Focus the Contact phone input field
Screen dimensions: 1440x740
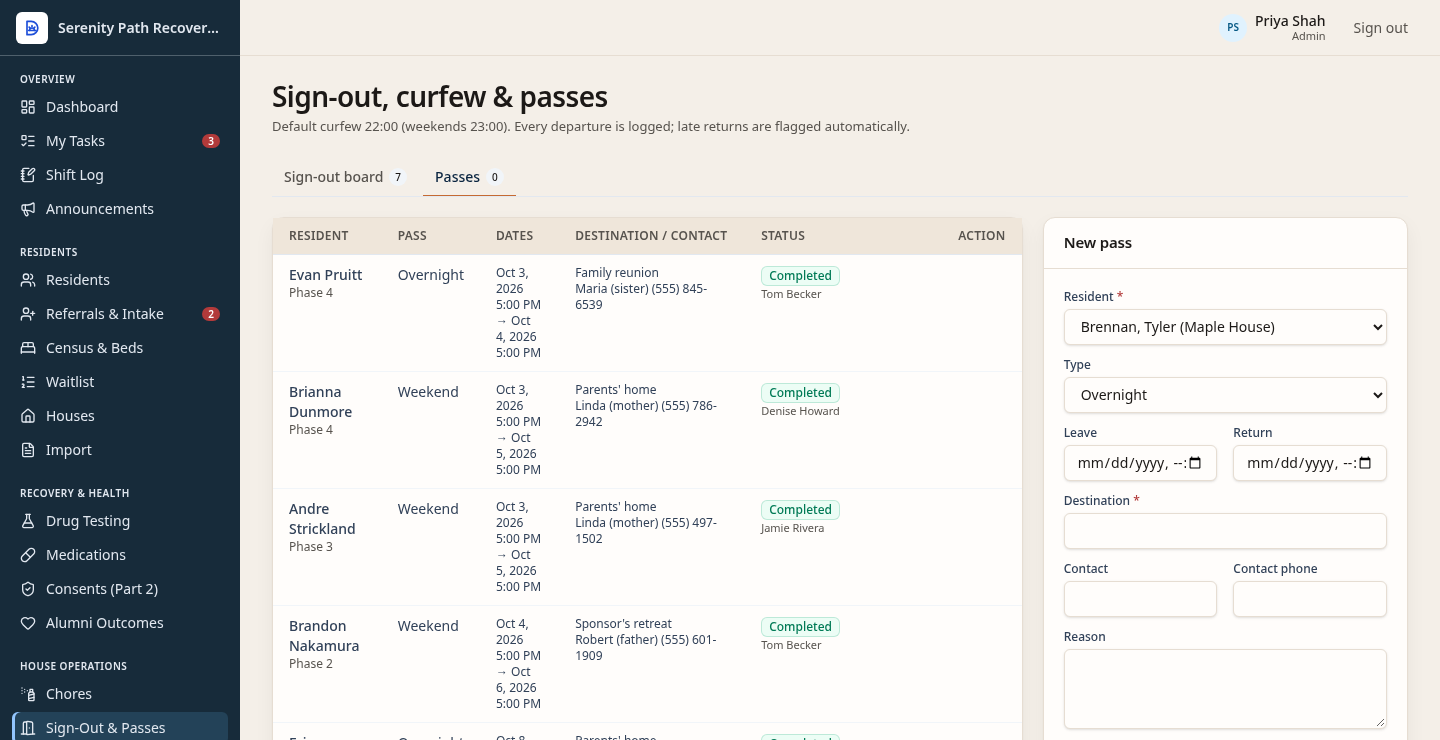[1310, 599]
